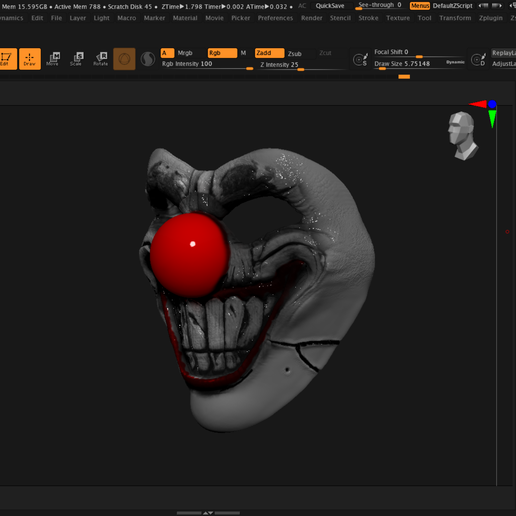This screenshot has width=516, height=516.
Task: Open the Stencil menu
Action: pos(340,18)
